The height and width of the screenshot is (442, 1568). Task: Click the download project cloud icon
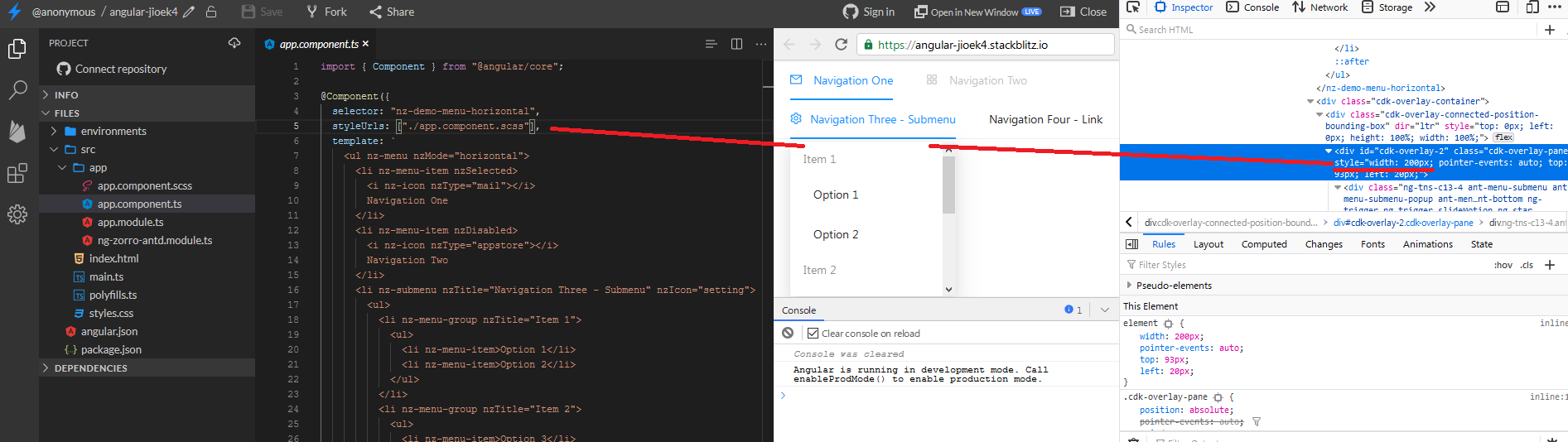coord(234,43)
